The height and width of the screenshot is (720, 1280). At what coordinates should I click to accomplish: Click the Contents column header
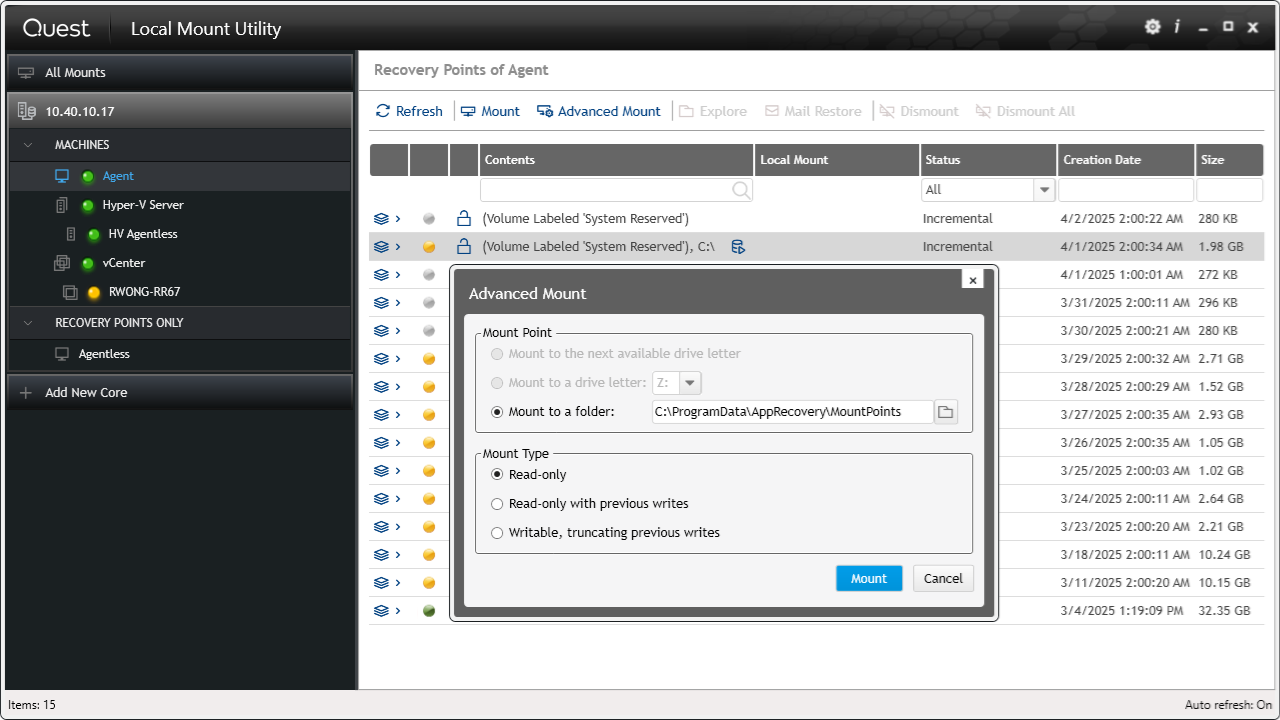pos(616,160)
